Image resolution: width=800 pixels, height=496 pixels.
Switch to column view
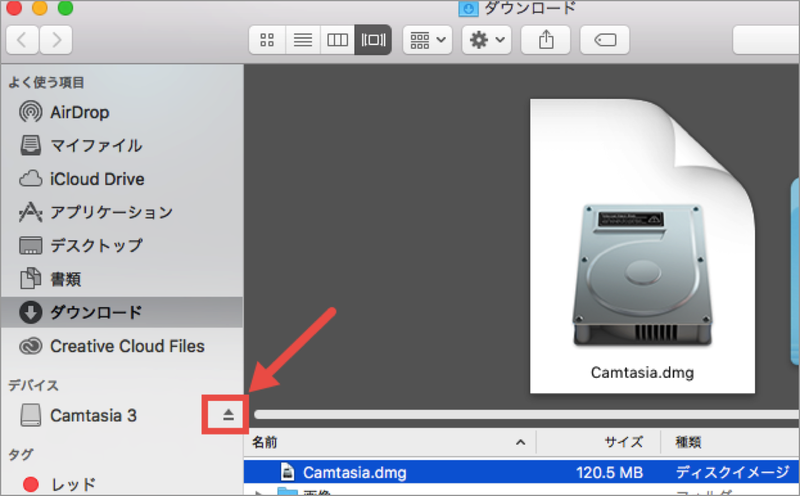[x=337, y=40]
